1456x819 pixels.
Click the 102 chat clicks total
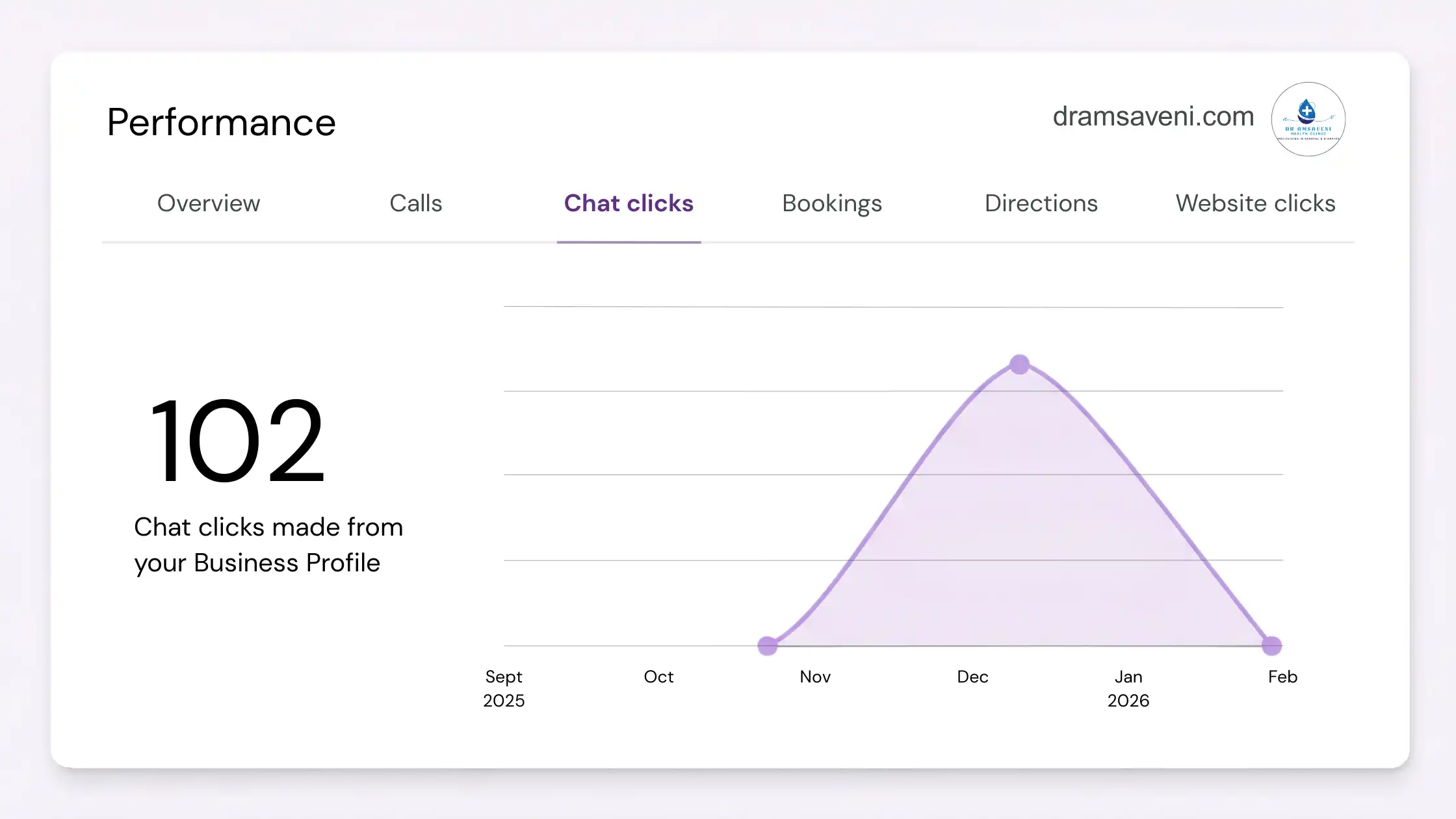pos(237,442)
